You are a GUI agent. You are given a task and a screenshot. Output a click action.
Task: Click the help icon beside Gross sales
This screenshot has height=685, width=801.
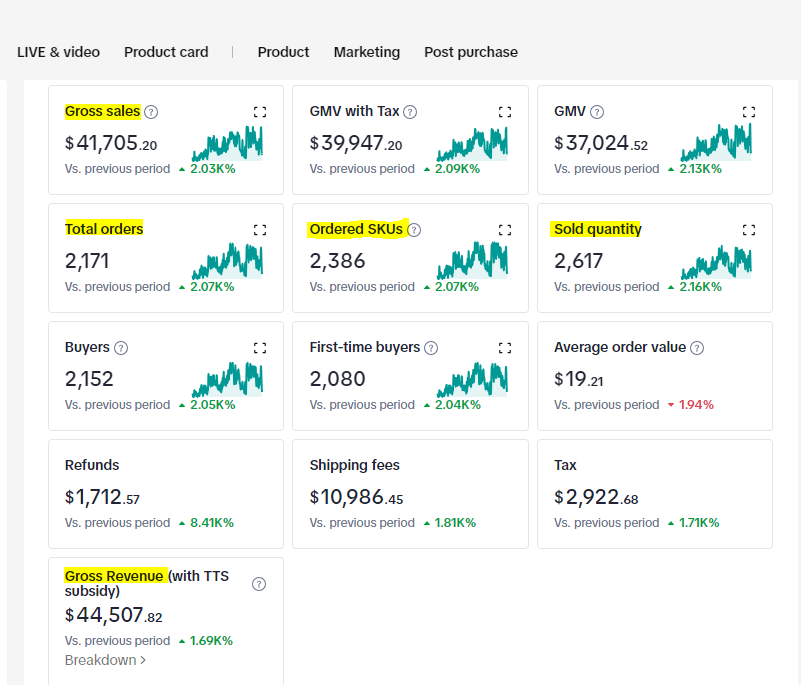pos(151,112)
